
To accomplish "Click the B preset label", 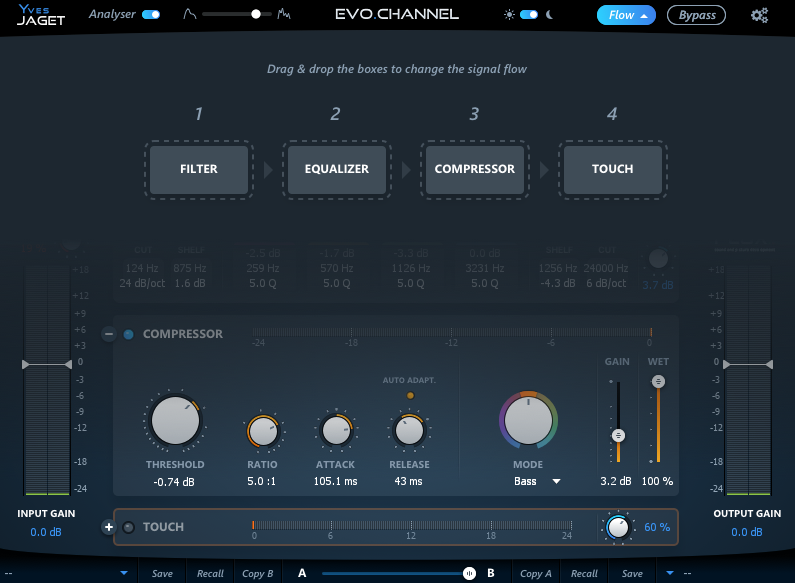I will (491, 573).
